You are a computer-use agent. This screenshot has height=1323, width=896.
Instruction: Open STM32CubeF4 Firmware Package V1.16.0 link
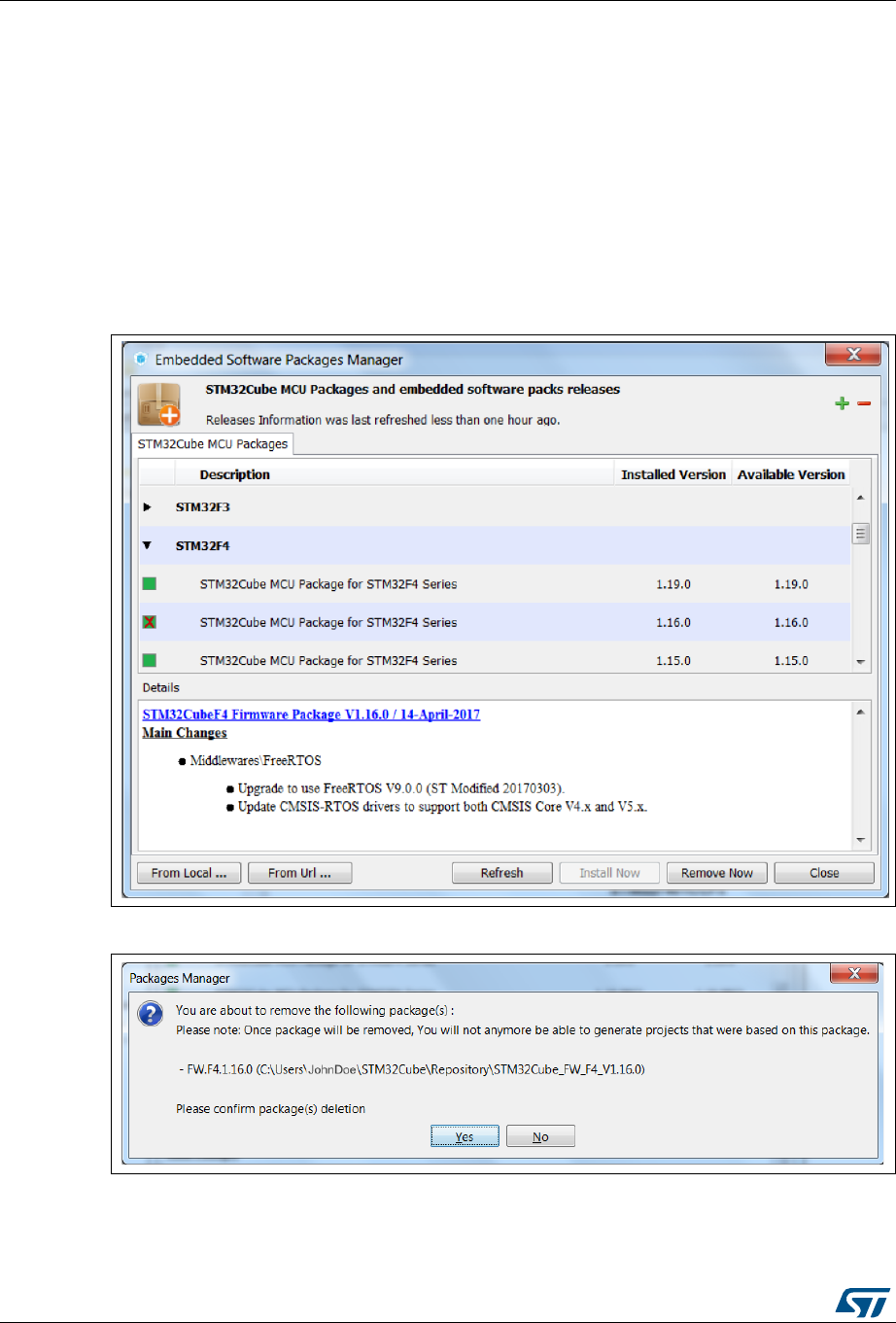pyautogui.click(x=311, y=714)
